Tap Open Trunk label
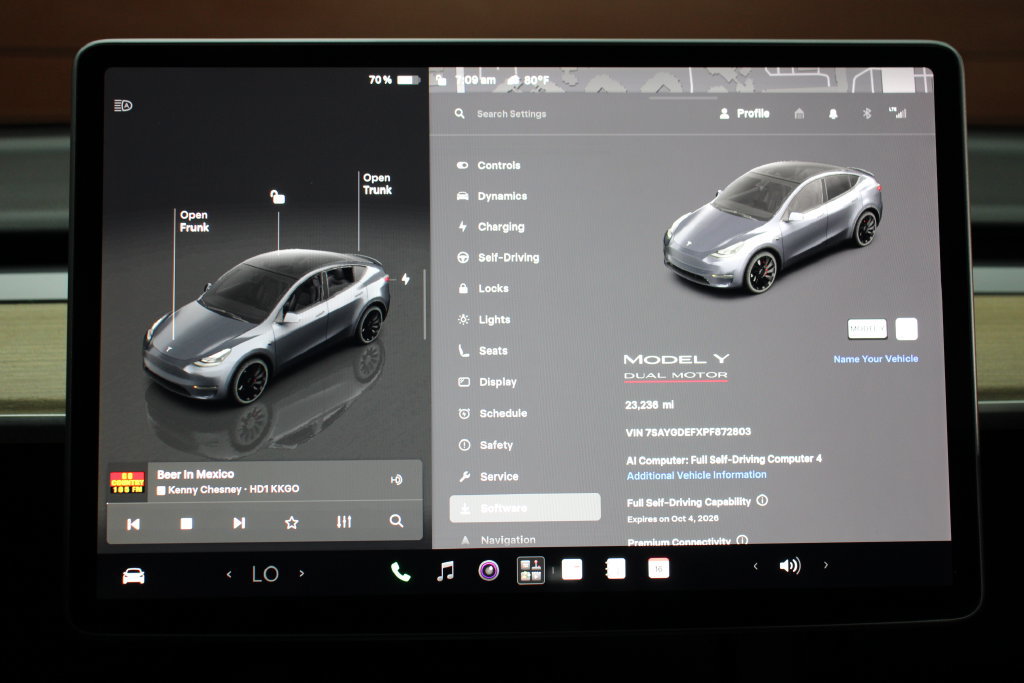Viewport: 1024px width, 683px height. [x=377, y=183]
